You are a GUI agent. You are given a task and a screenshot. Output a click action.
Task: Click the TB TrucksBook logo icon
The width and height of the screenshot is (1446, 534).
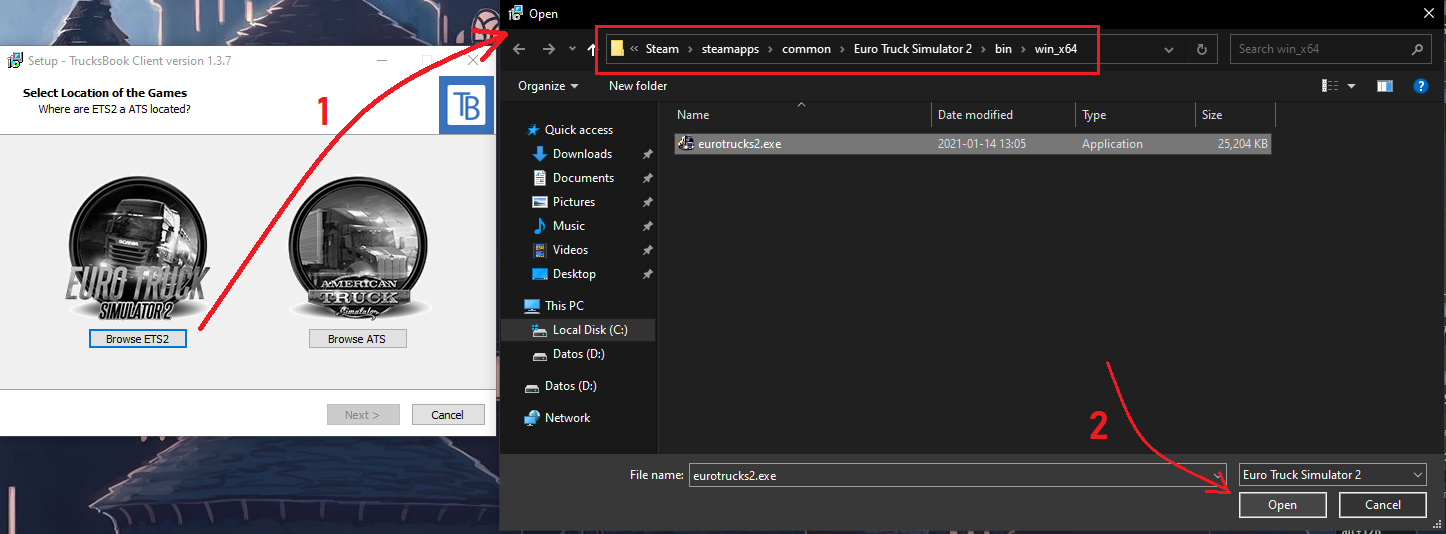click(467, 105)
